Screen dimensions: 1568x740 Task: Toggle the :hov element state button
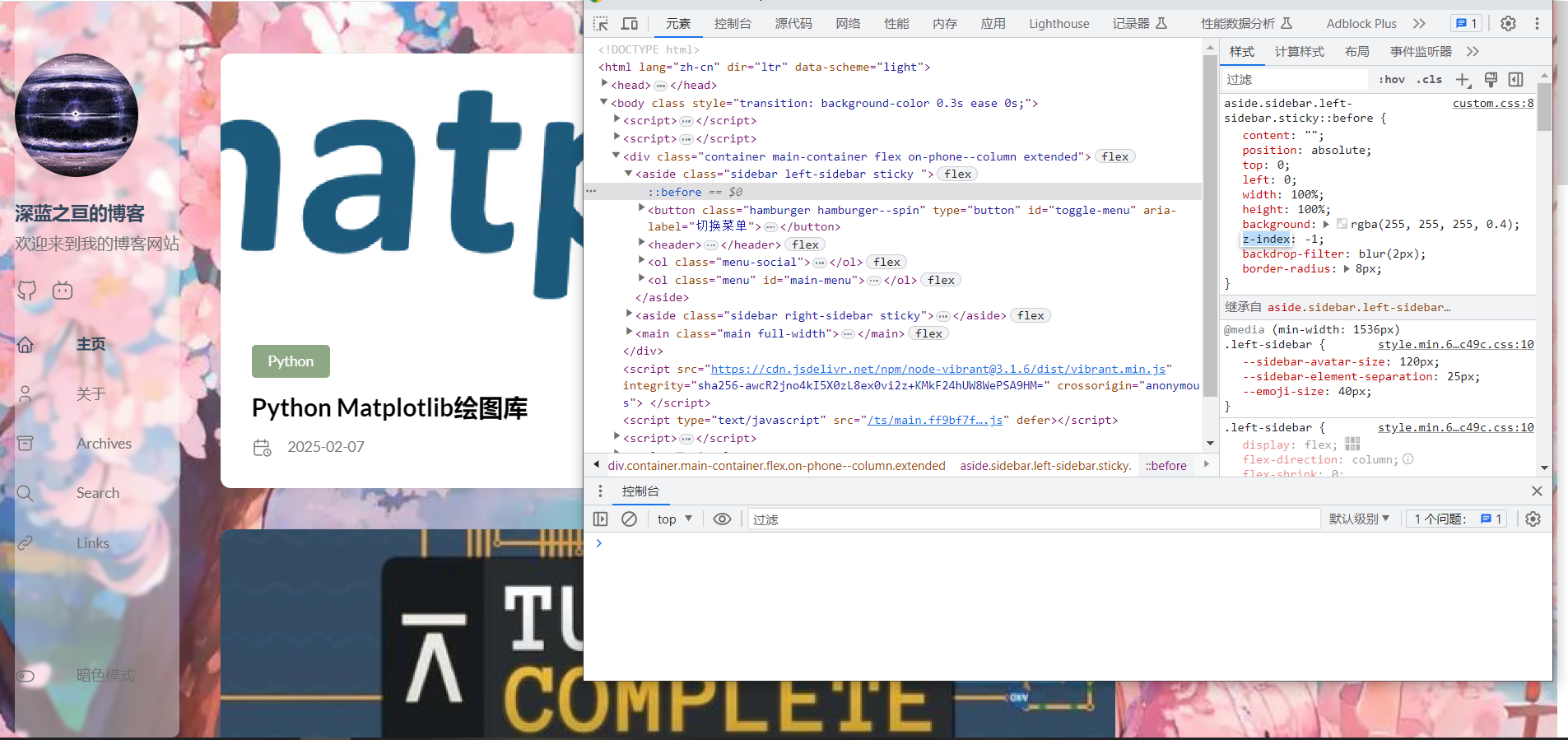coord(1392,79)
